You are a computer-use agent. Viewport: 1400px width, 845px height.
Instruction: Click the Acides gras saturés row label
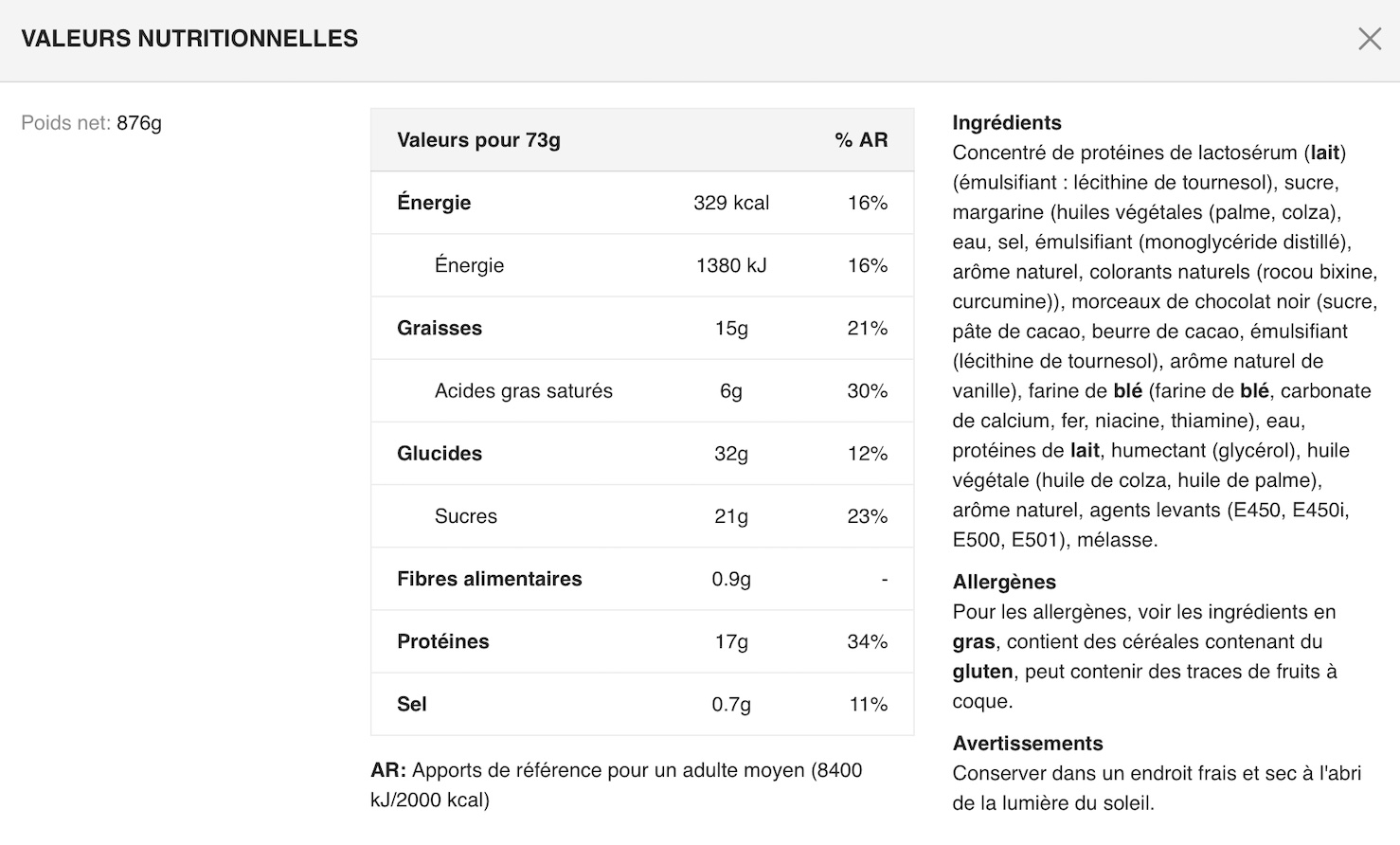point(523,390)
